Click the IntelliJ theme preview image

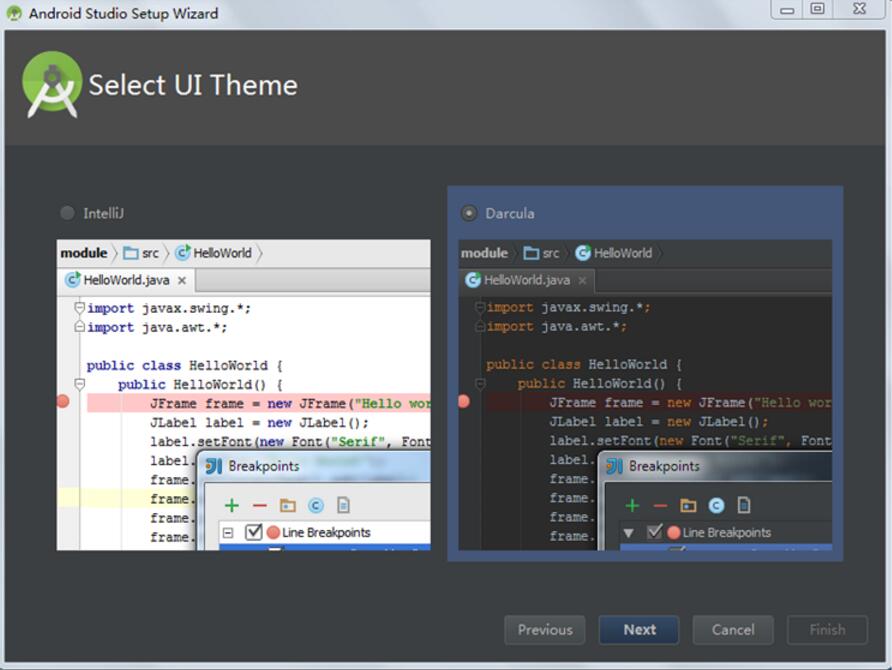pyautogui.click(x=243, y=395)
